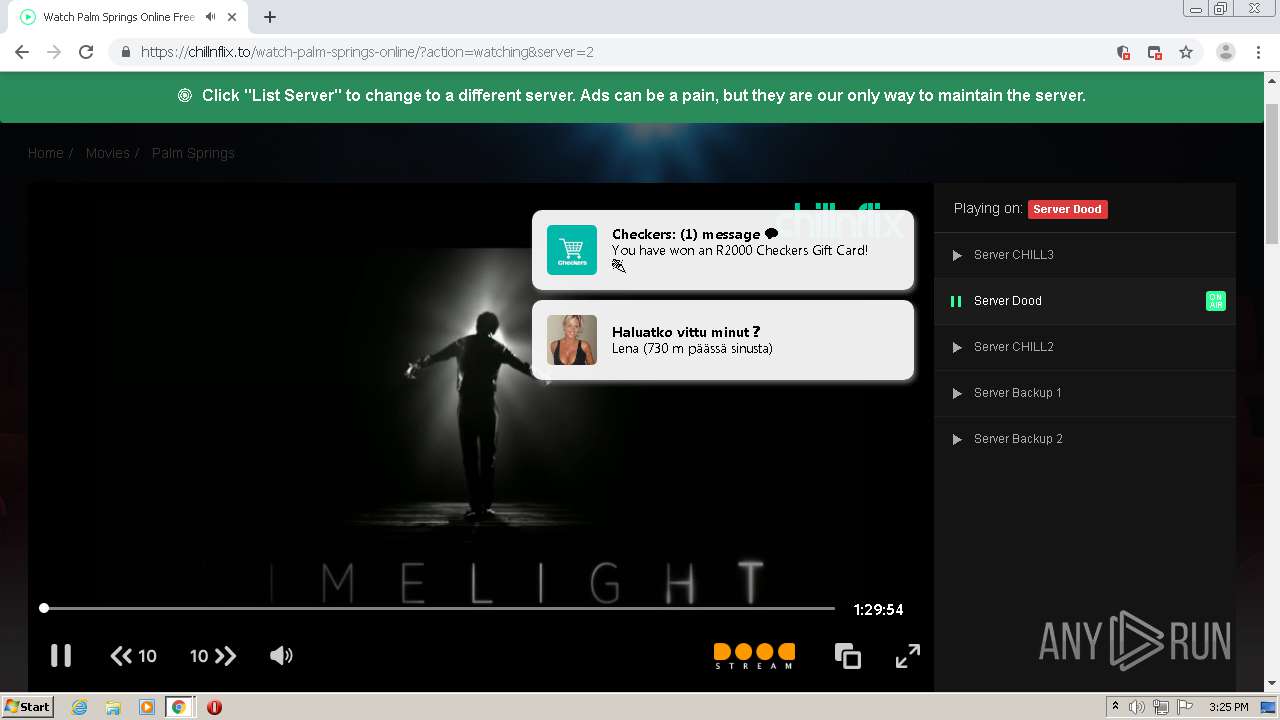
Task: Click the 3:25 PM system clock
Action: point(1228,707)
